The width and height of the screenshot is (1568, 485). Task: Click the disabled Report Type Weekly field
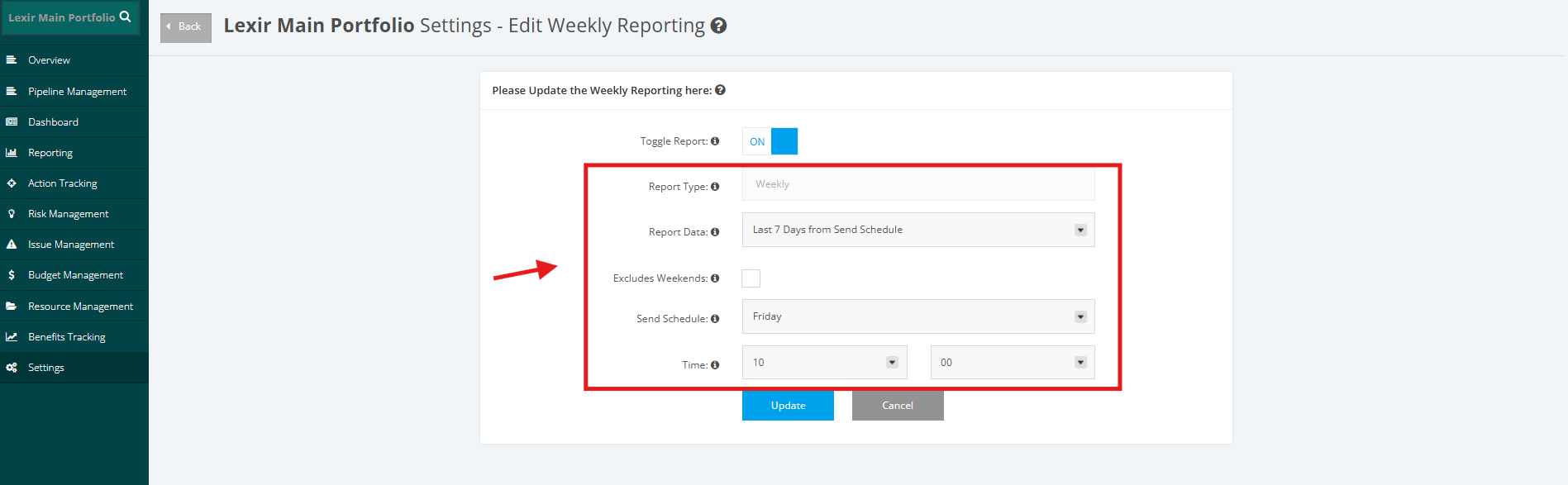click(x=918, y=184)
